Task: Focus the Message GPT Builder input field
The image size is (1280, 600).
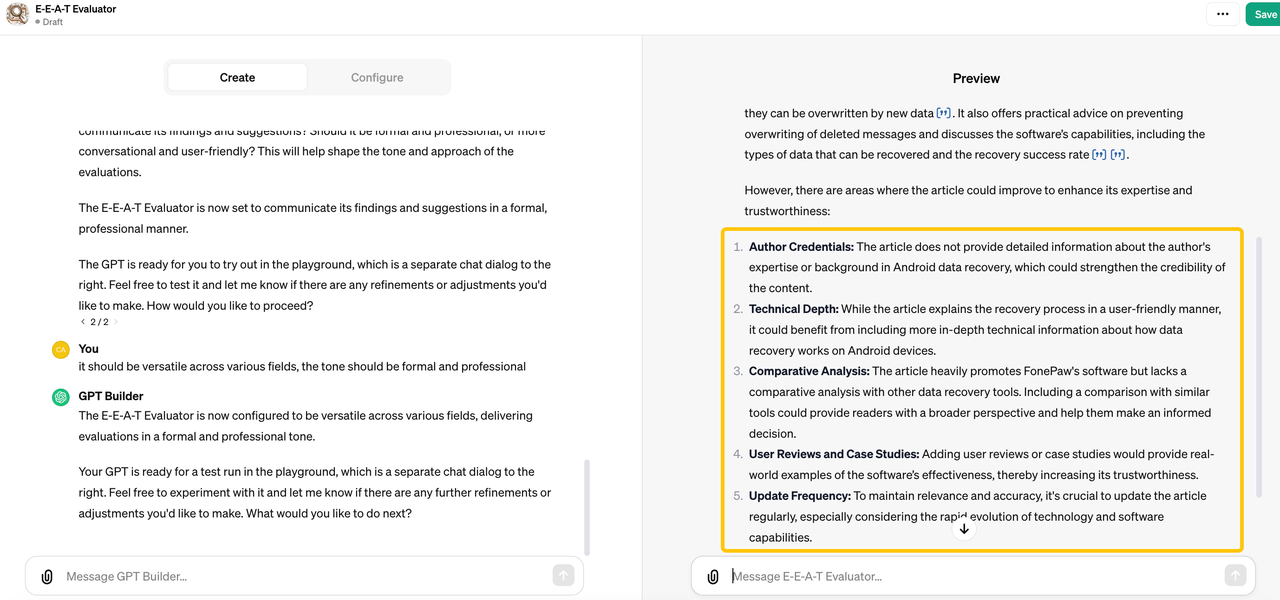Action: pos(304,576)
